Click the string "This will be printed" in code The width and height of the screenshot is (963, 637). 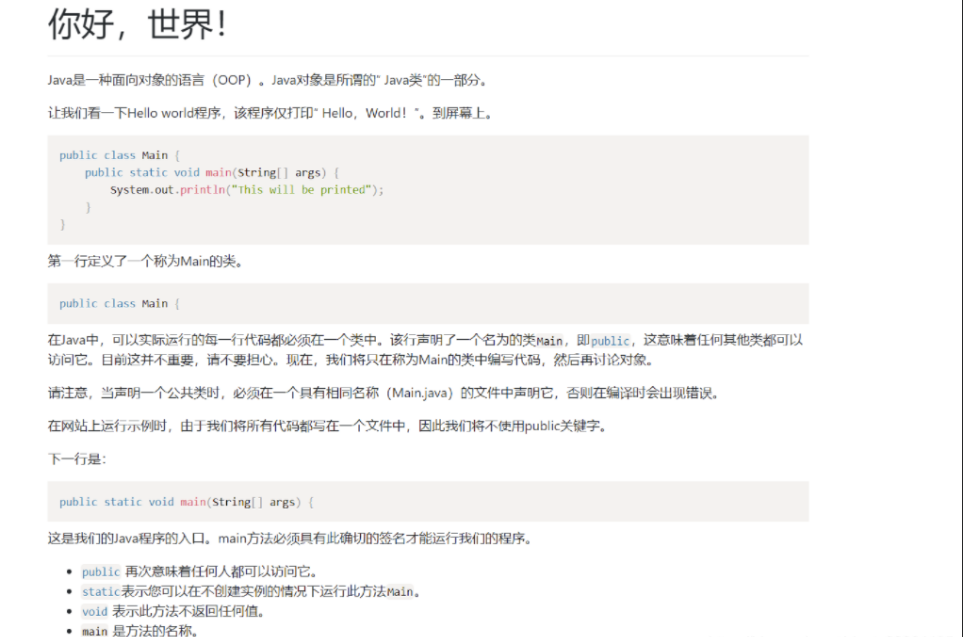click(x=302, y=190)
